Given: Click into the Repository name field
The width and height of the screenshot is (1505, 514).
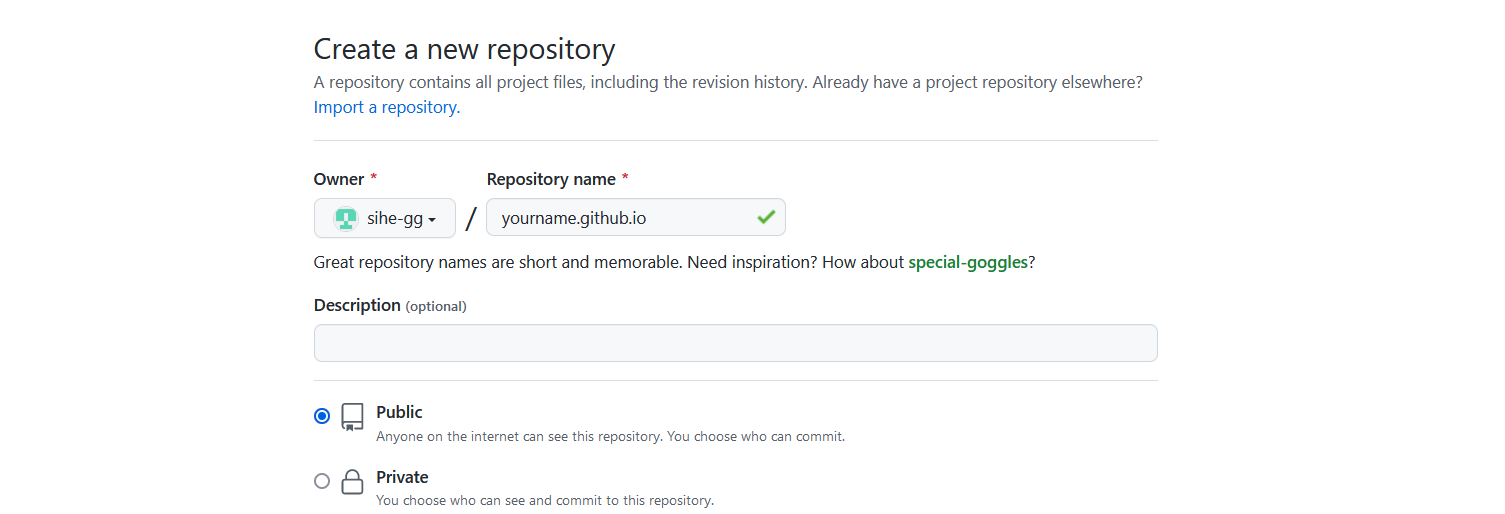Looking at the screenshot, I should pyautogui.click(x=635, y=217).
